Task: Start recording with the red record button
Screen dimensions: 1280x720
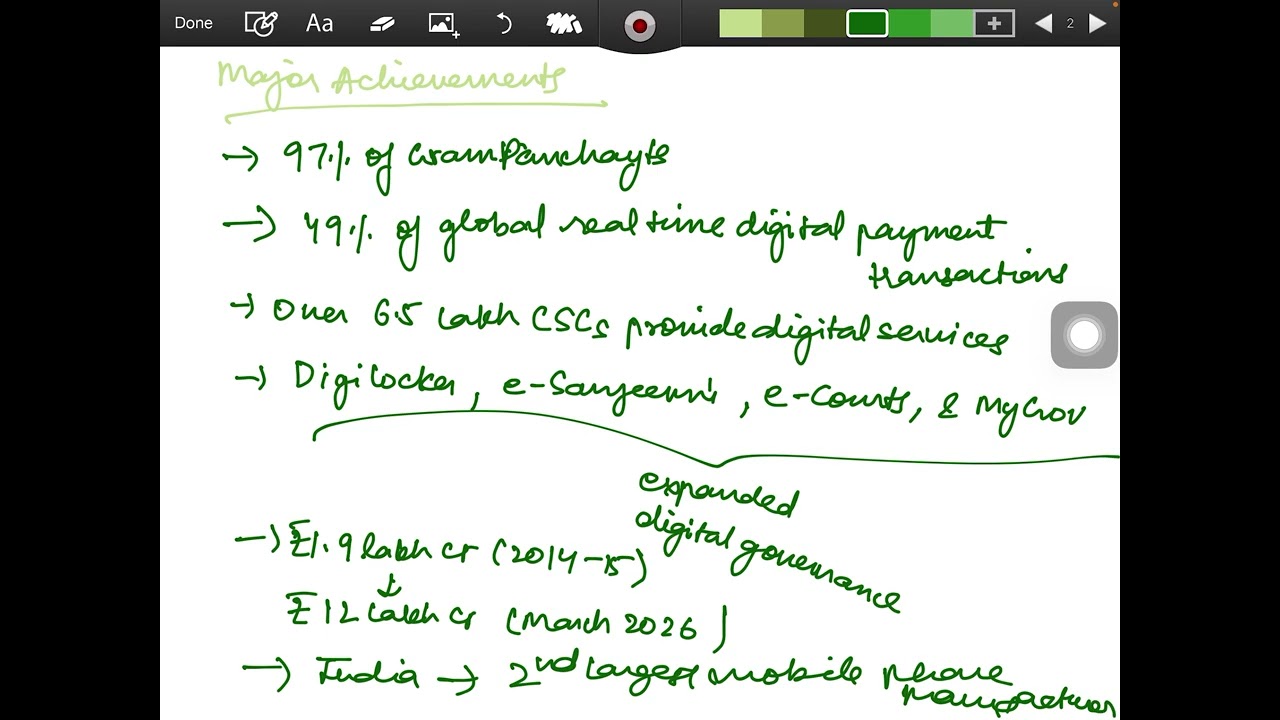Action: [x=639, y=25]
